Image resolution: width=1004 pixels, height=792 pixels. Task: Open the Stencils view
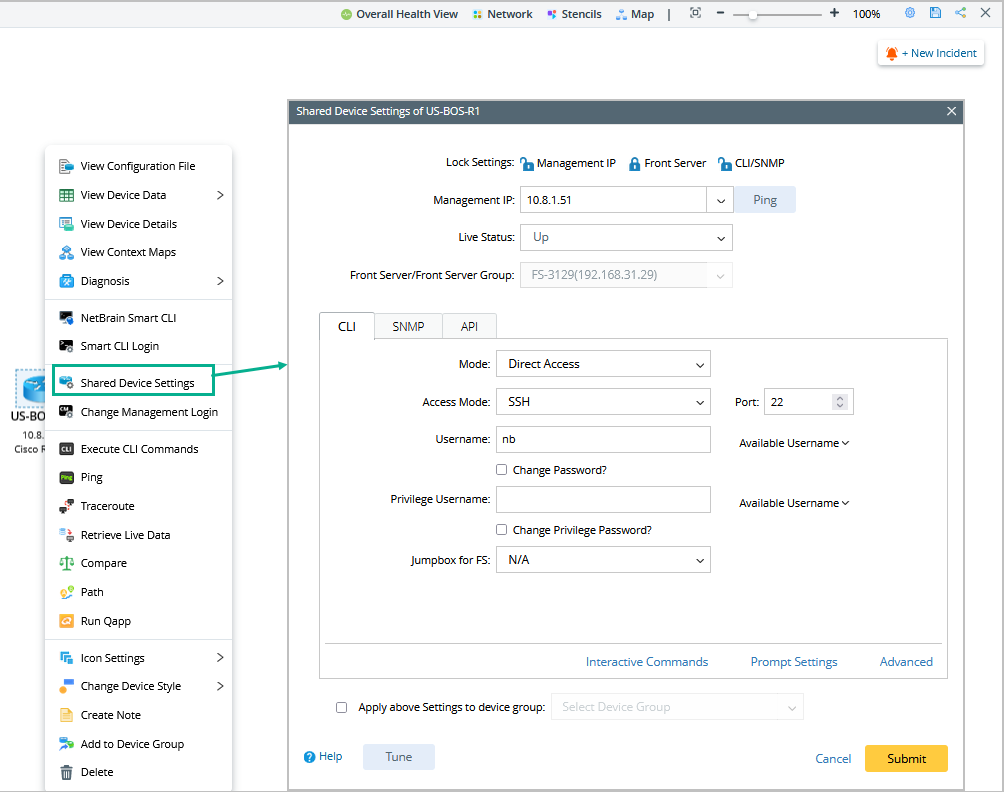tap(574, 14)
